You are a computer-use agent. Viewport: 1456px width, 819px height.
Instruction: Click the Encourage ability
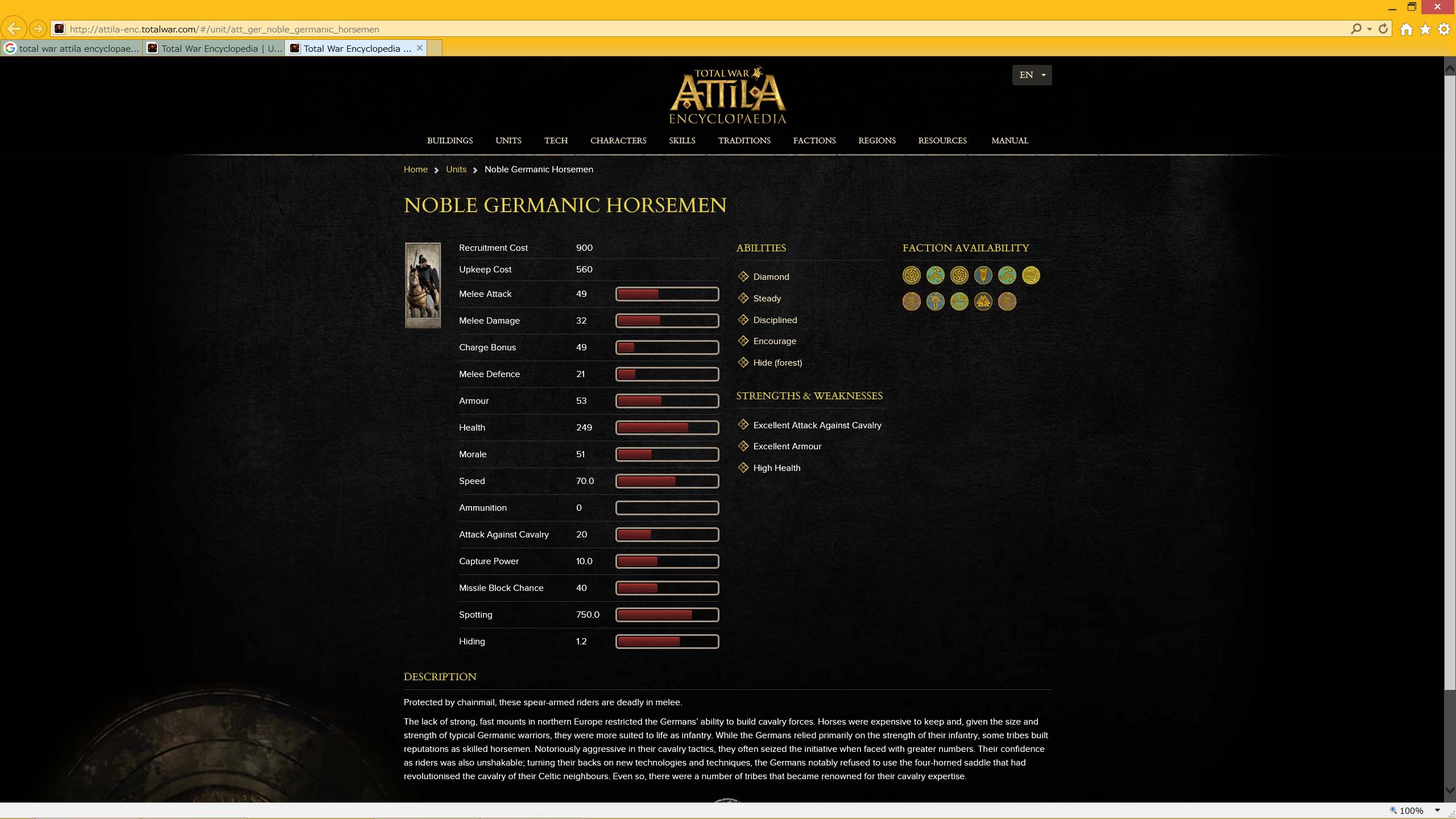click(775, 341)
